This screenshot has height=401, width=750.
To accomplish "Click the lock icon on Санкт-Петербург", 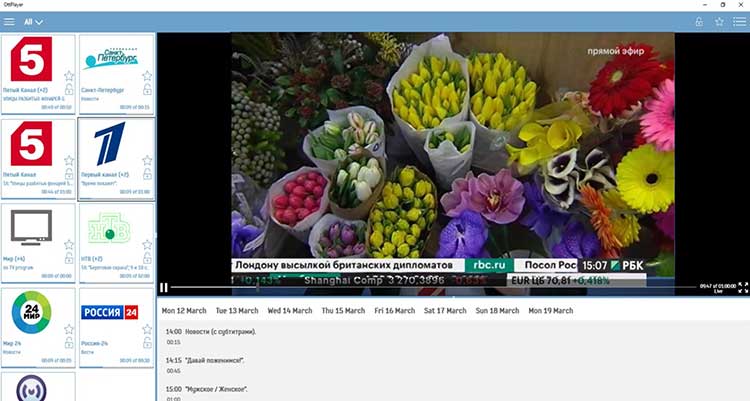I will [x=147, y=89].
